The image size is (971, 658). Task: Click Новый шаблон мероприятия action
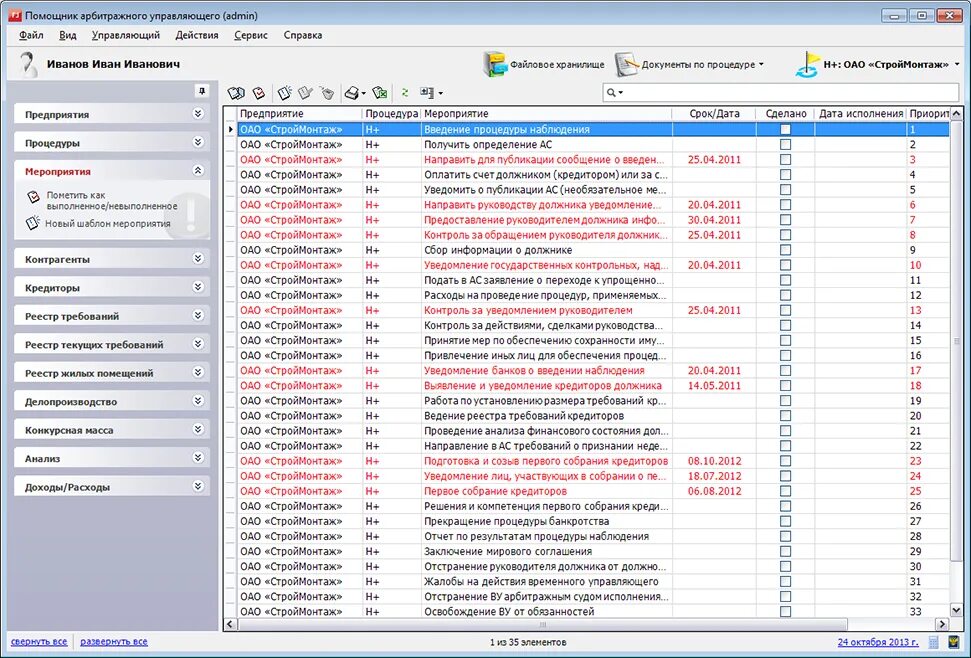108,223
